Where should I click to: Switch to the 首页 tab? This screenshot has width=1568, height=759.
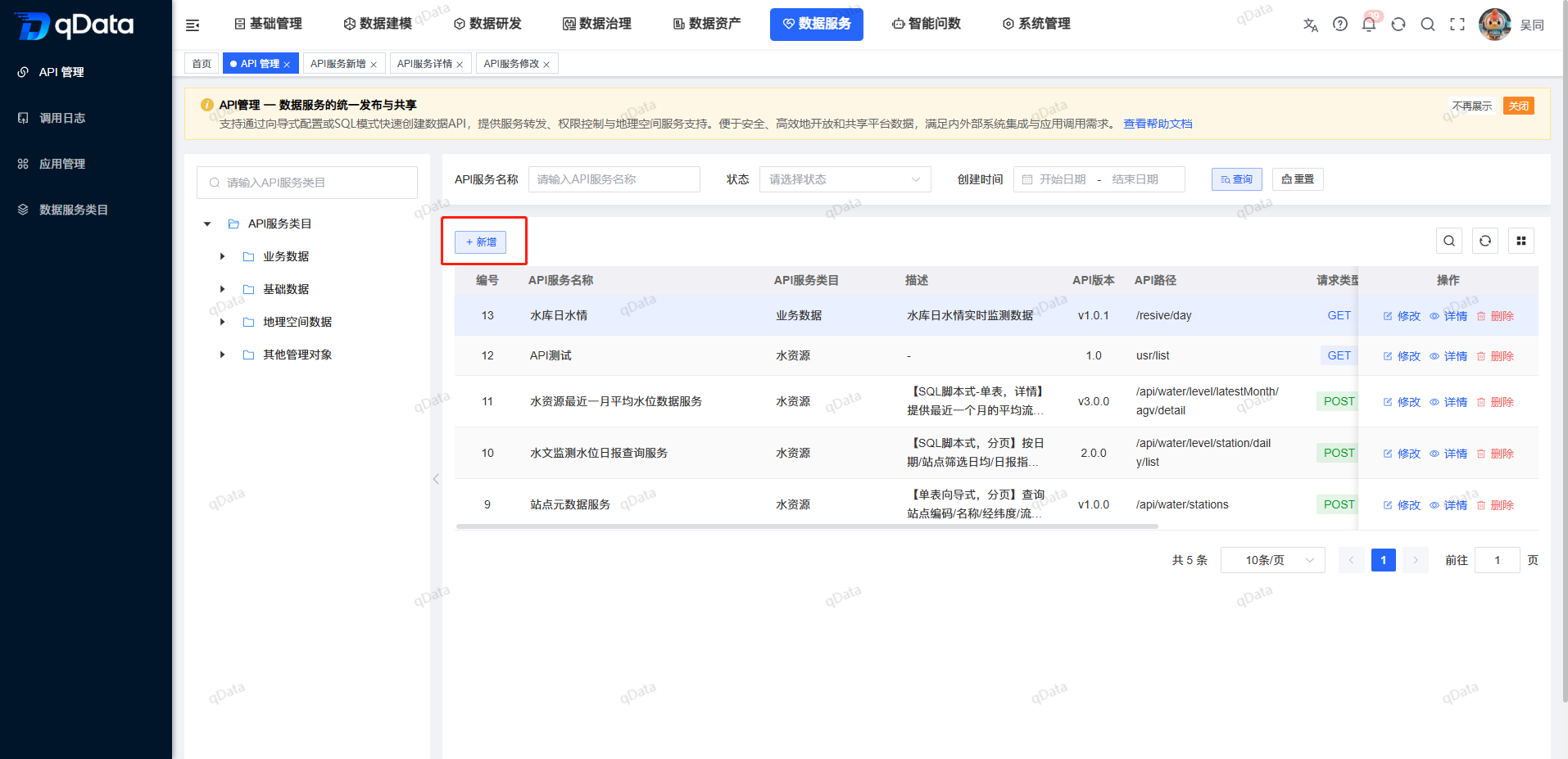click(202, 64)
